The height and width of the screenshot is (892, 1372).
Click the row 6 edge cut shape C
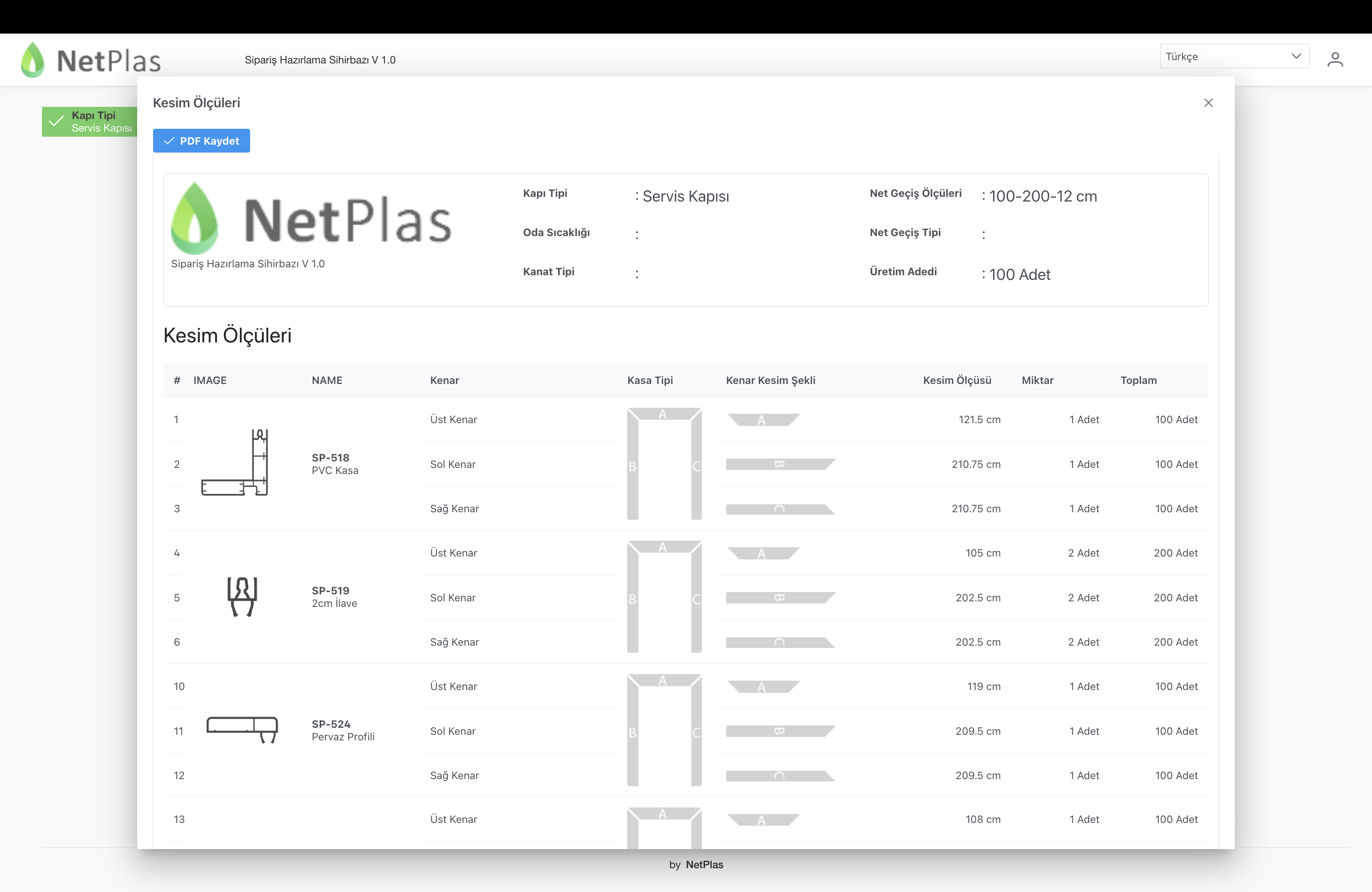coord(779,642)
